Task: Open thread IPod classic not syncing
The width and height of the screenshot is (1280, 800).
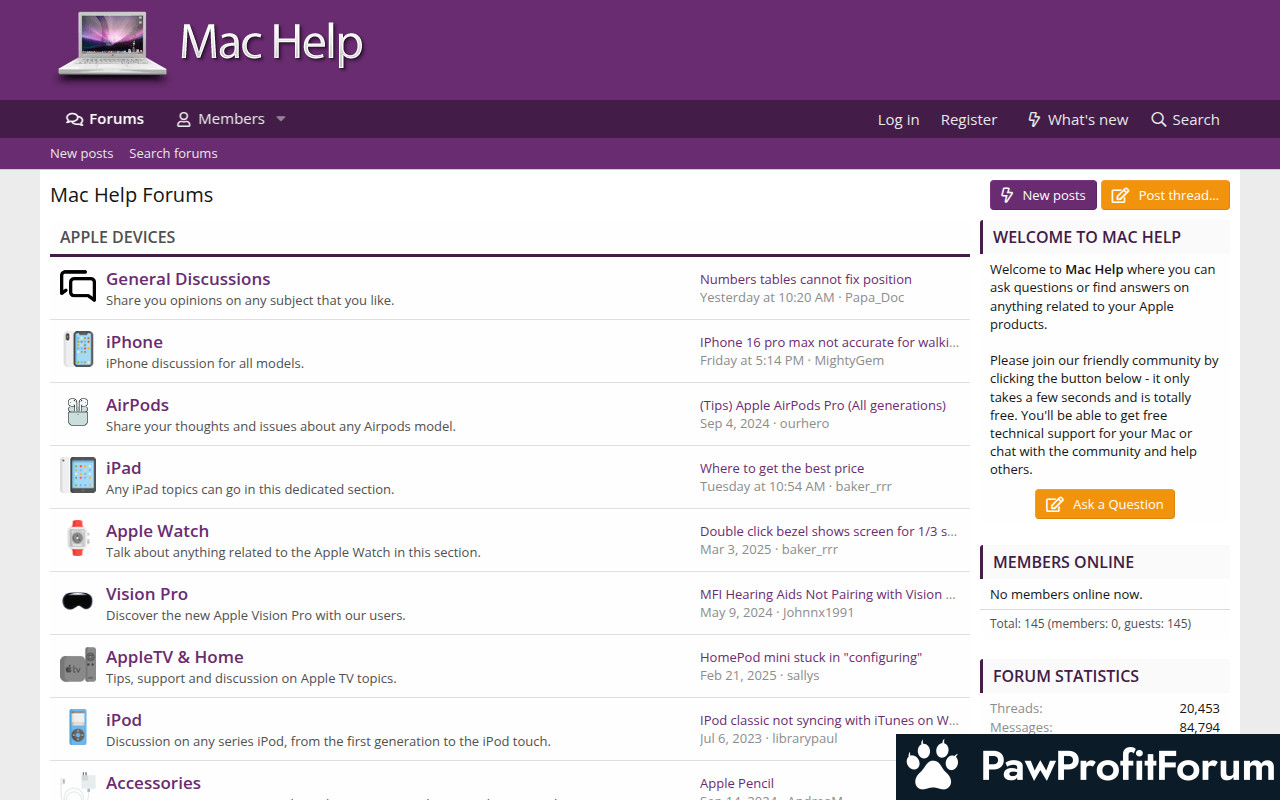Action: click(830, 720)
